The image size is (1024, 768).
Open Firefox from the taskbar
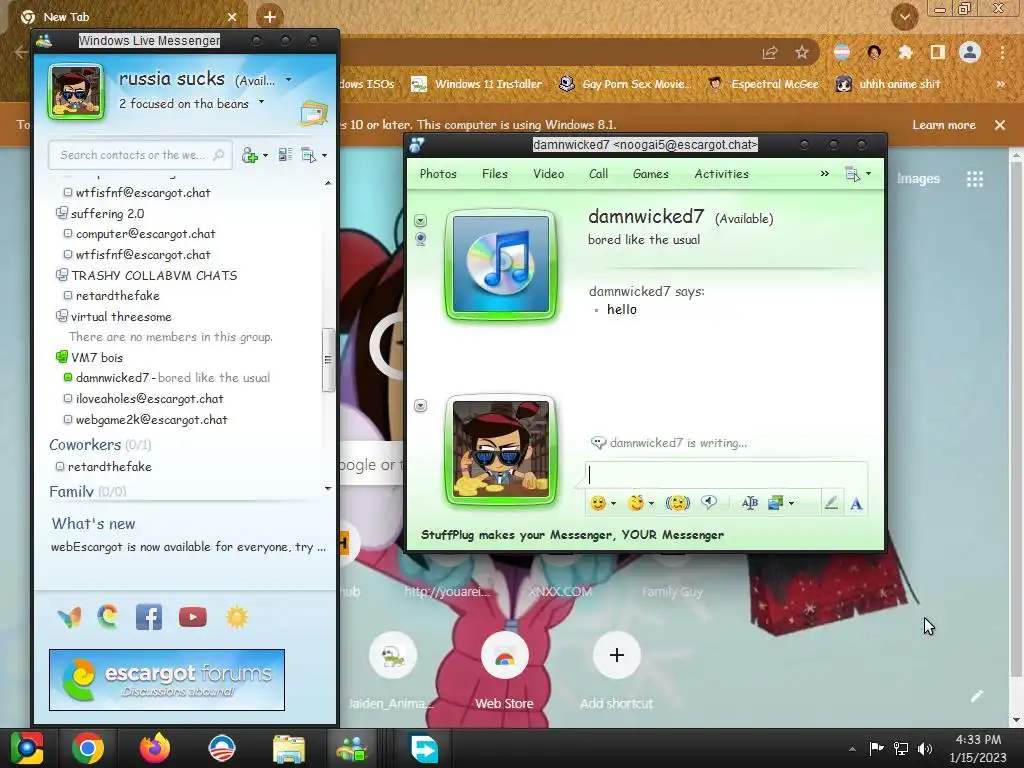(155, 748)
